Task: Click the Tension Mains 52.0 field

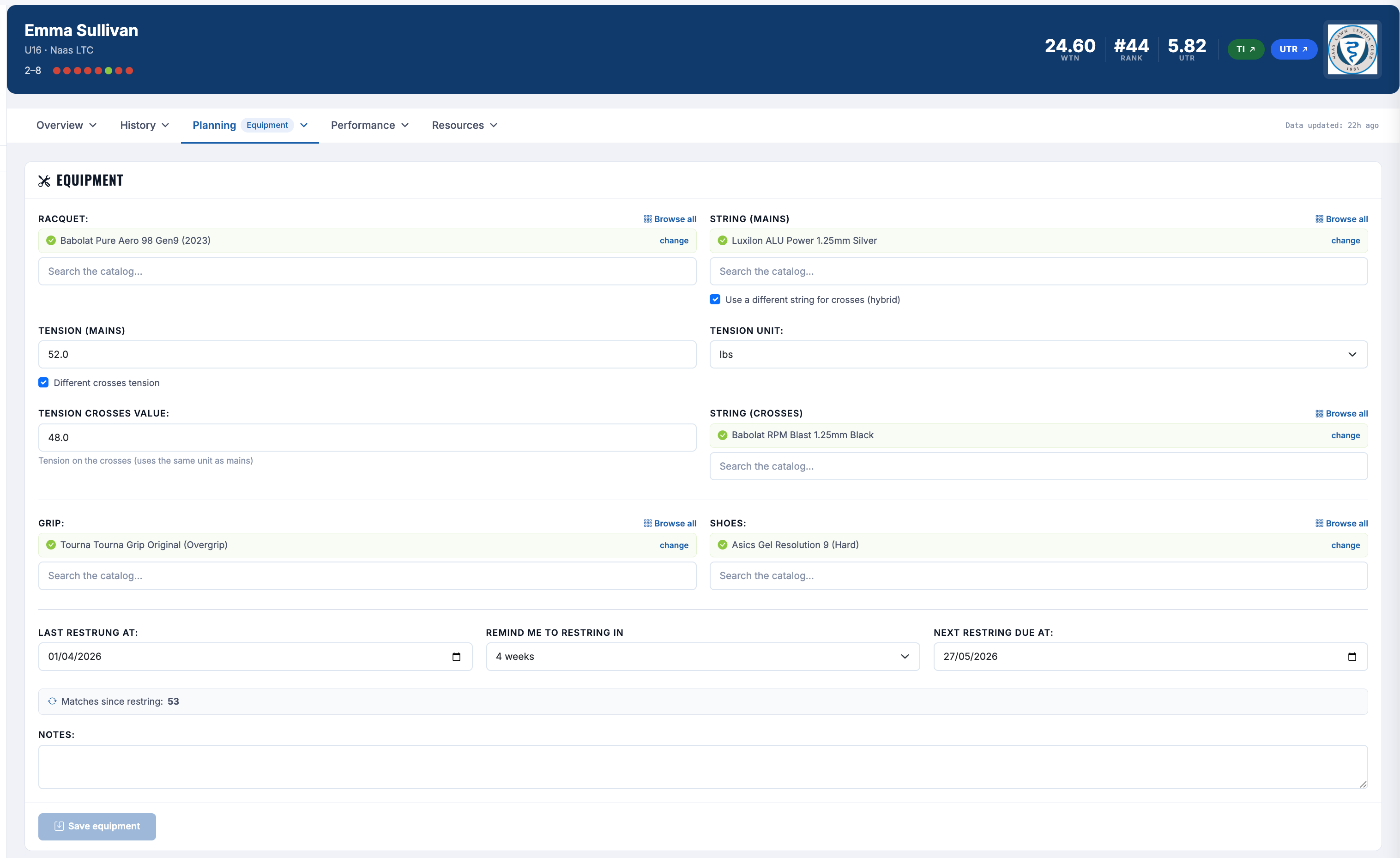Action: (367, 355)
